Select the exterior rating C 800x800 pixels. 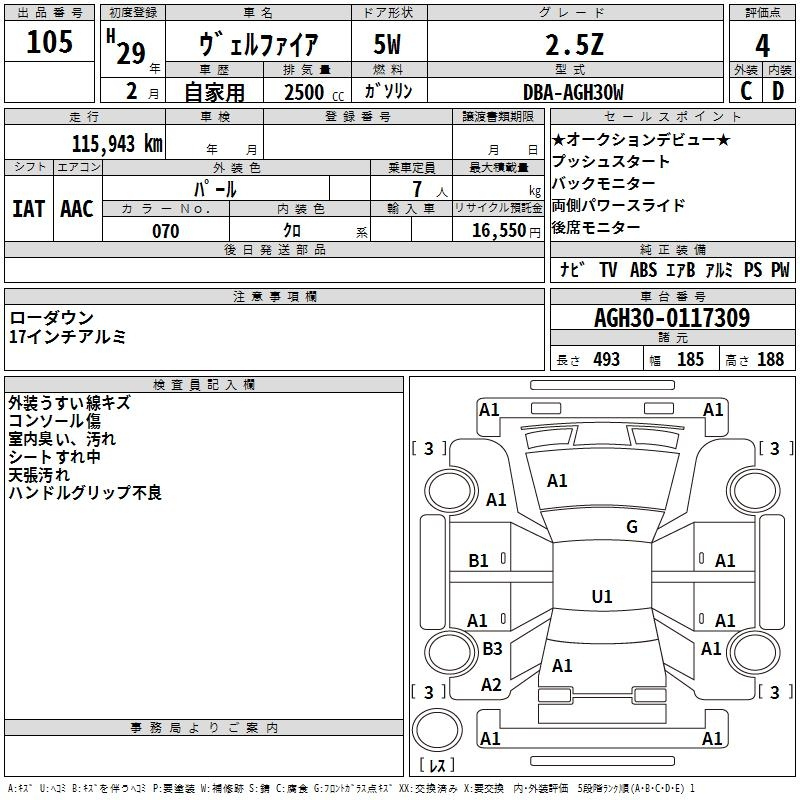pyautogui.click(x=746, y=91)
